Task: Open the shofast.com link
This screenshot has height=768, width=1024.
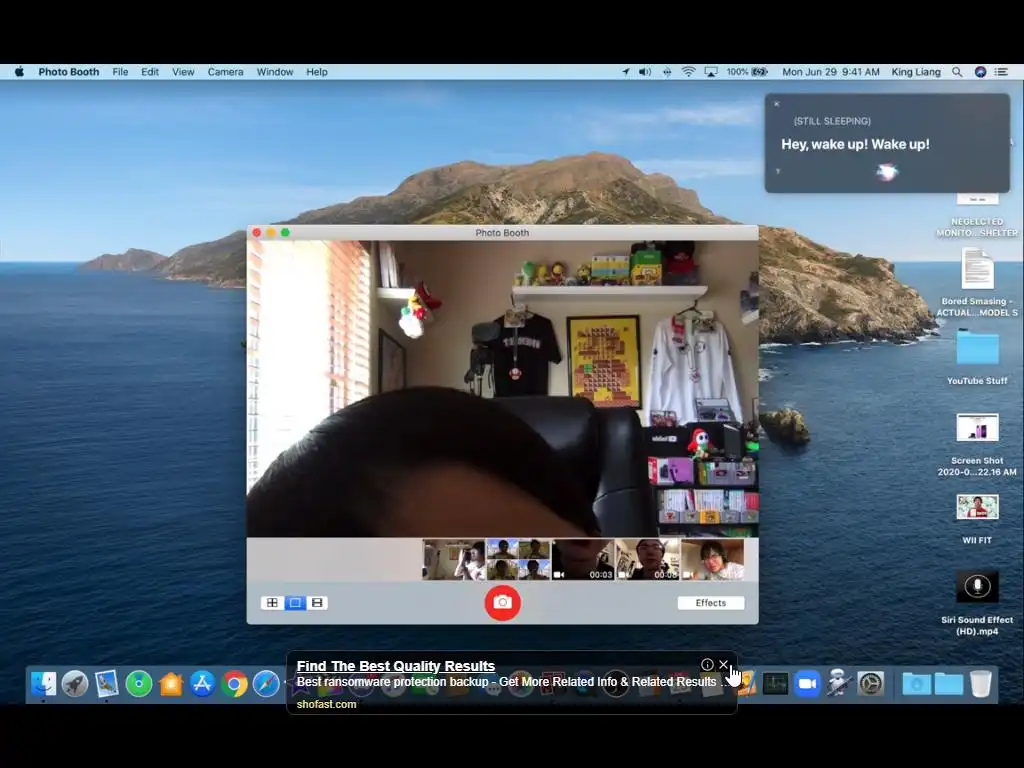Action: click(x=327, y=704)
